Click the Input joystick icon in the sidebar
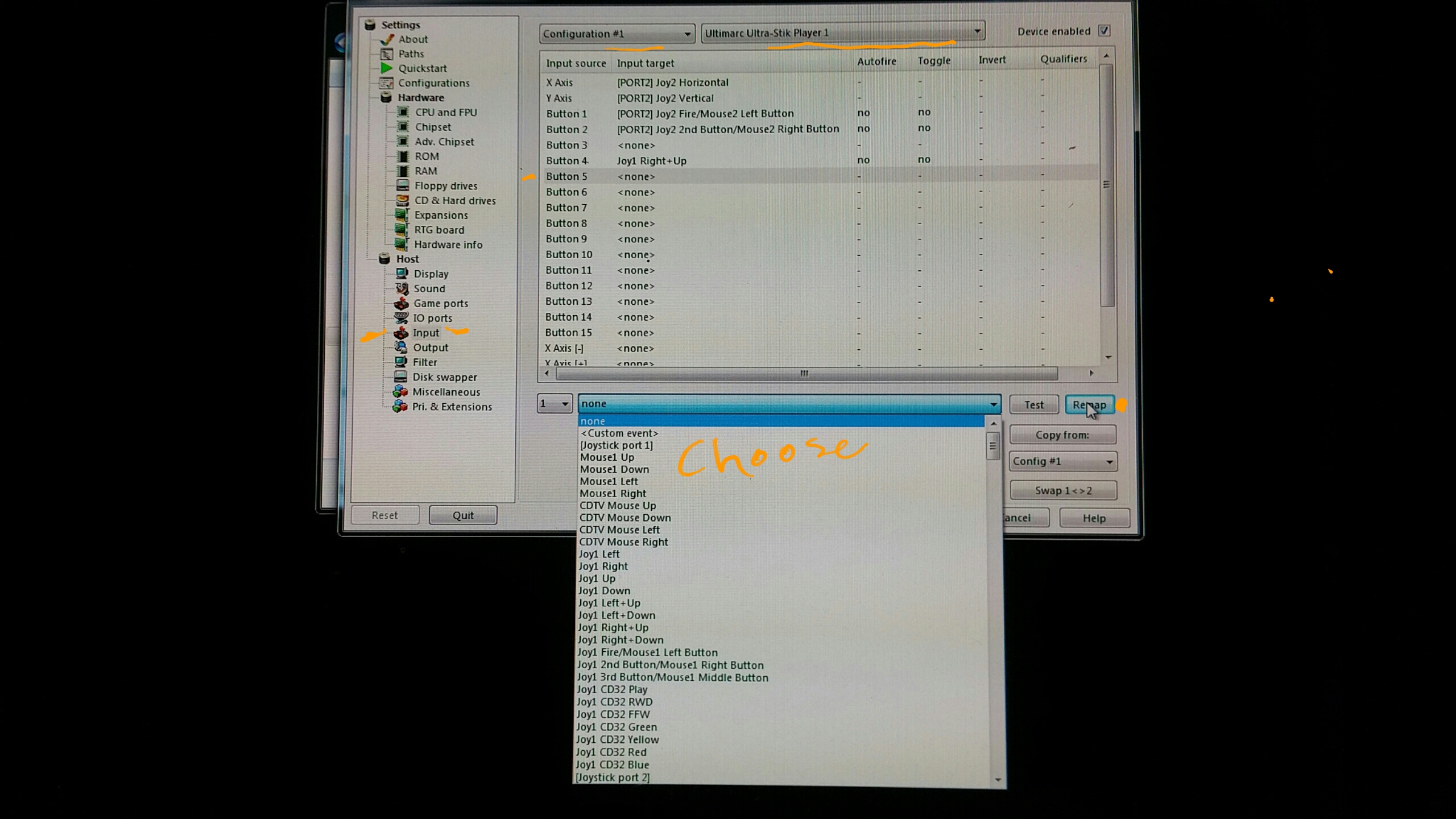The image size is (1456, 819). click(401, 333)
